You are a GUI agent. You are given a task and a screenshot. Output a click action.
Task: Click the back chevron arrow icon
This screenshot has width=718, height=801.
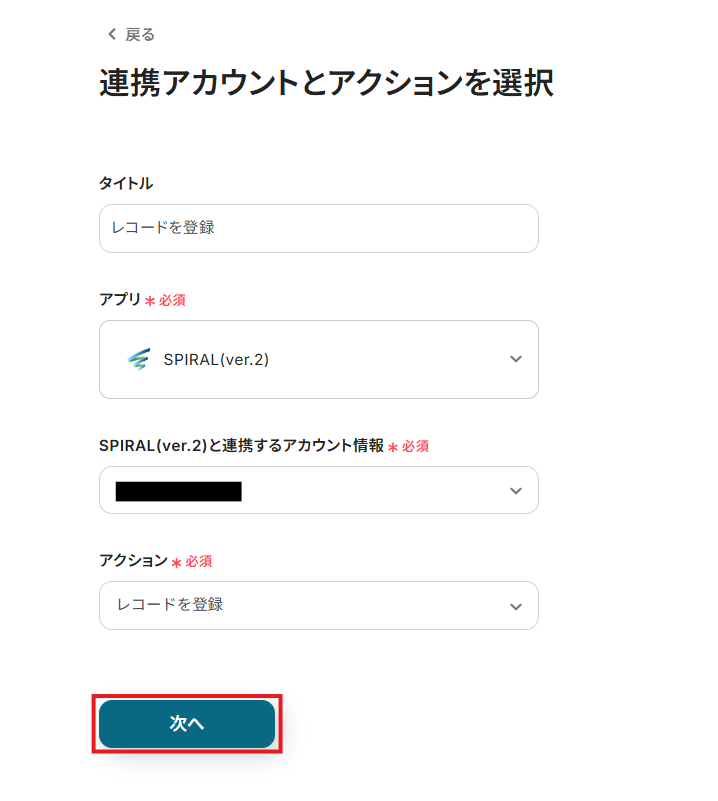click(111, 35)
